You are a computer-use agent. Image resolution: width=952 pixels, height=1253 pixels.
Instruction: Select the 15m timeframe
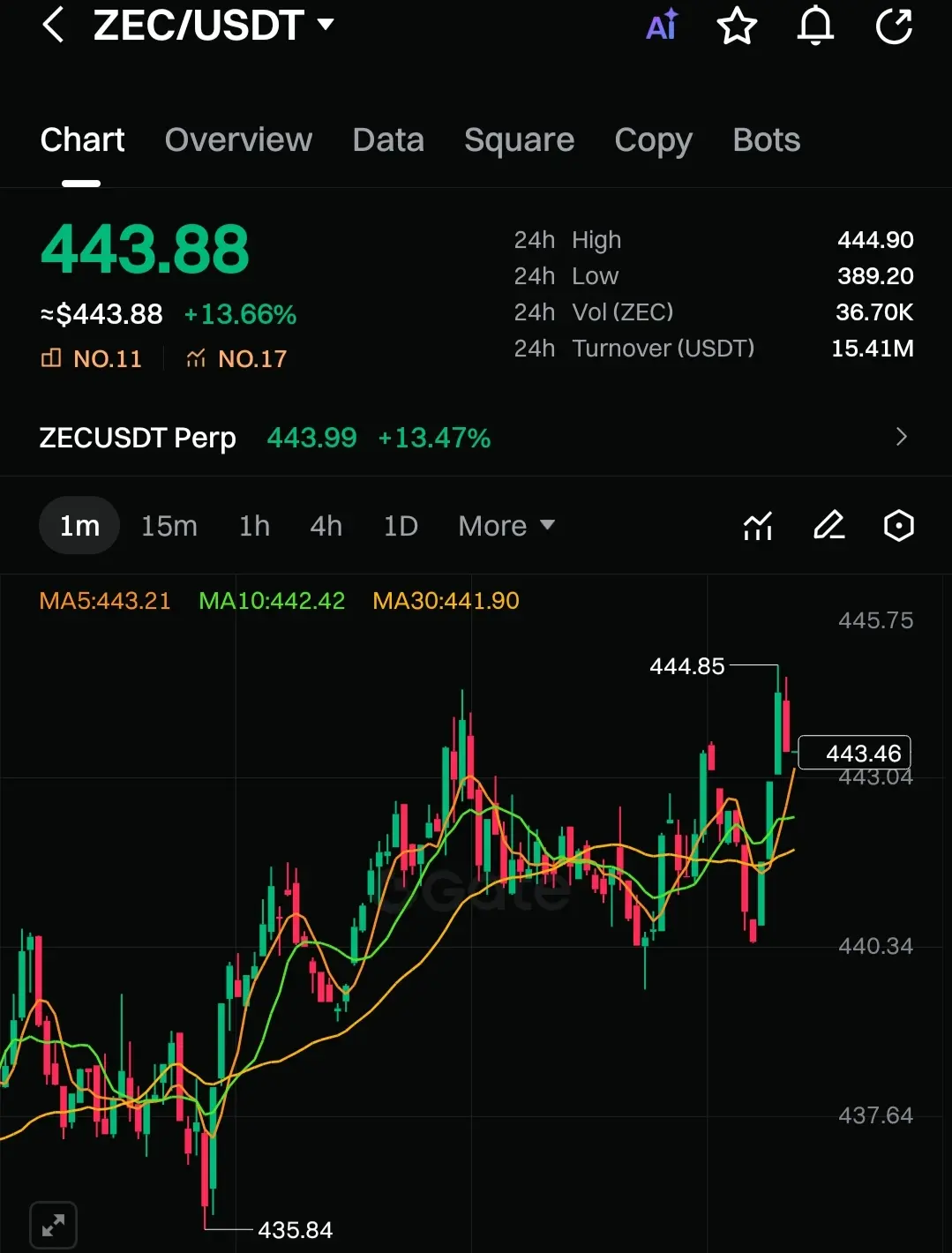169,526
